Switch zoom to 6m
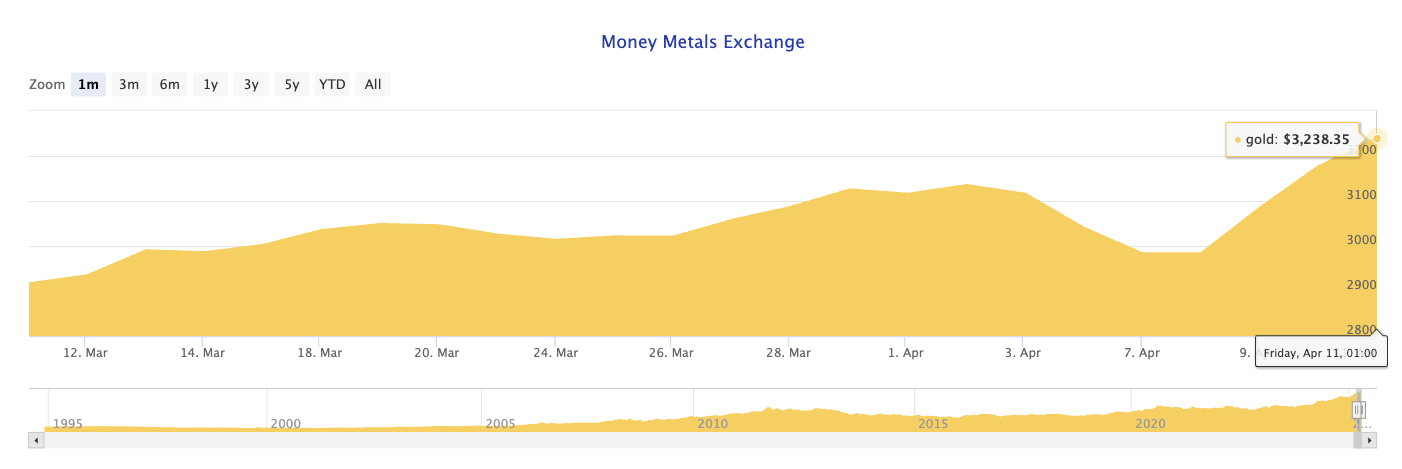1402x469 pixels. tap(169, 85)
